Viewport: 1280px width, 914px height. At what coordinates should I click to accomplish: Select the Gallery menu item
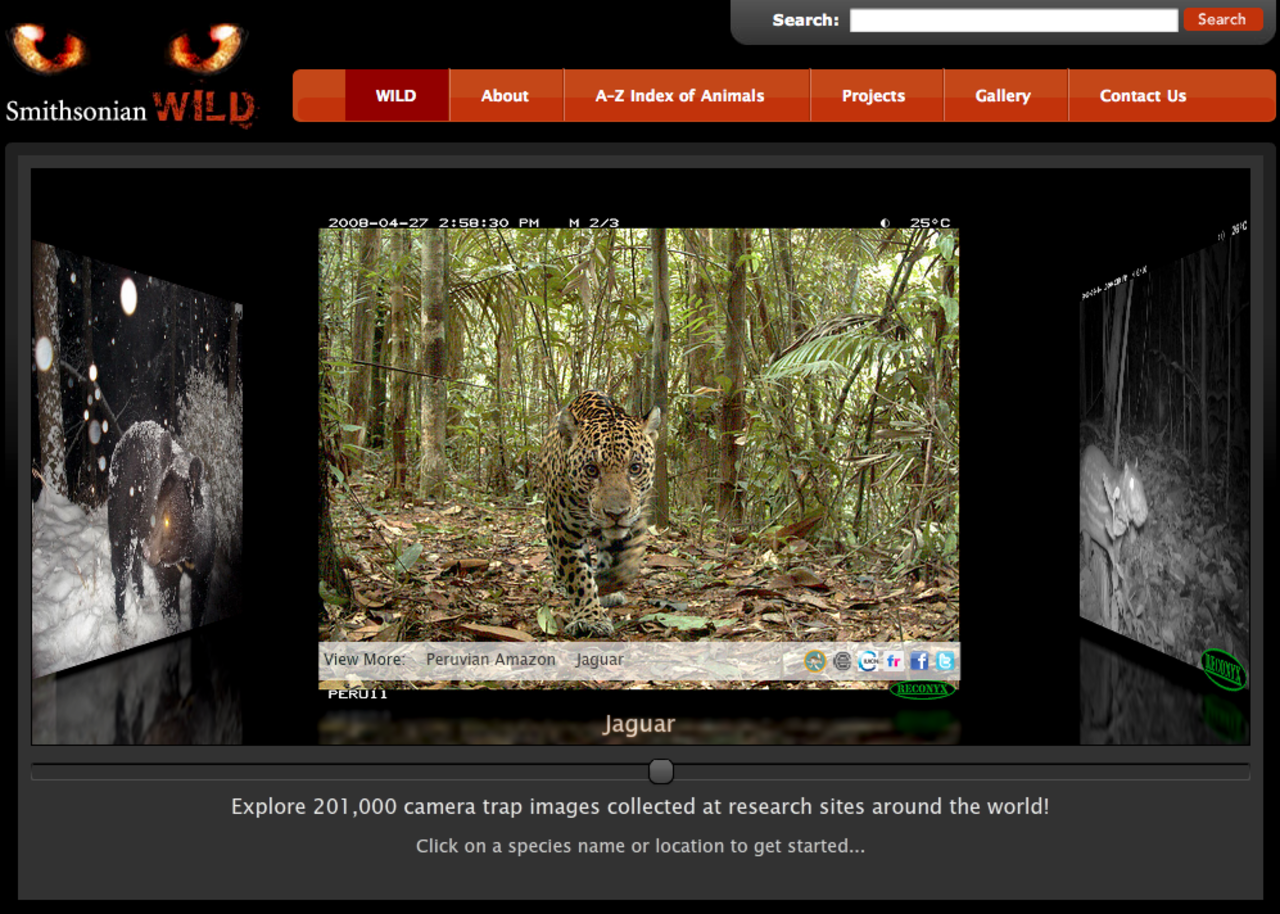click(x=1003, y=96)
